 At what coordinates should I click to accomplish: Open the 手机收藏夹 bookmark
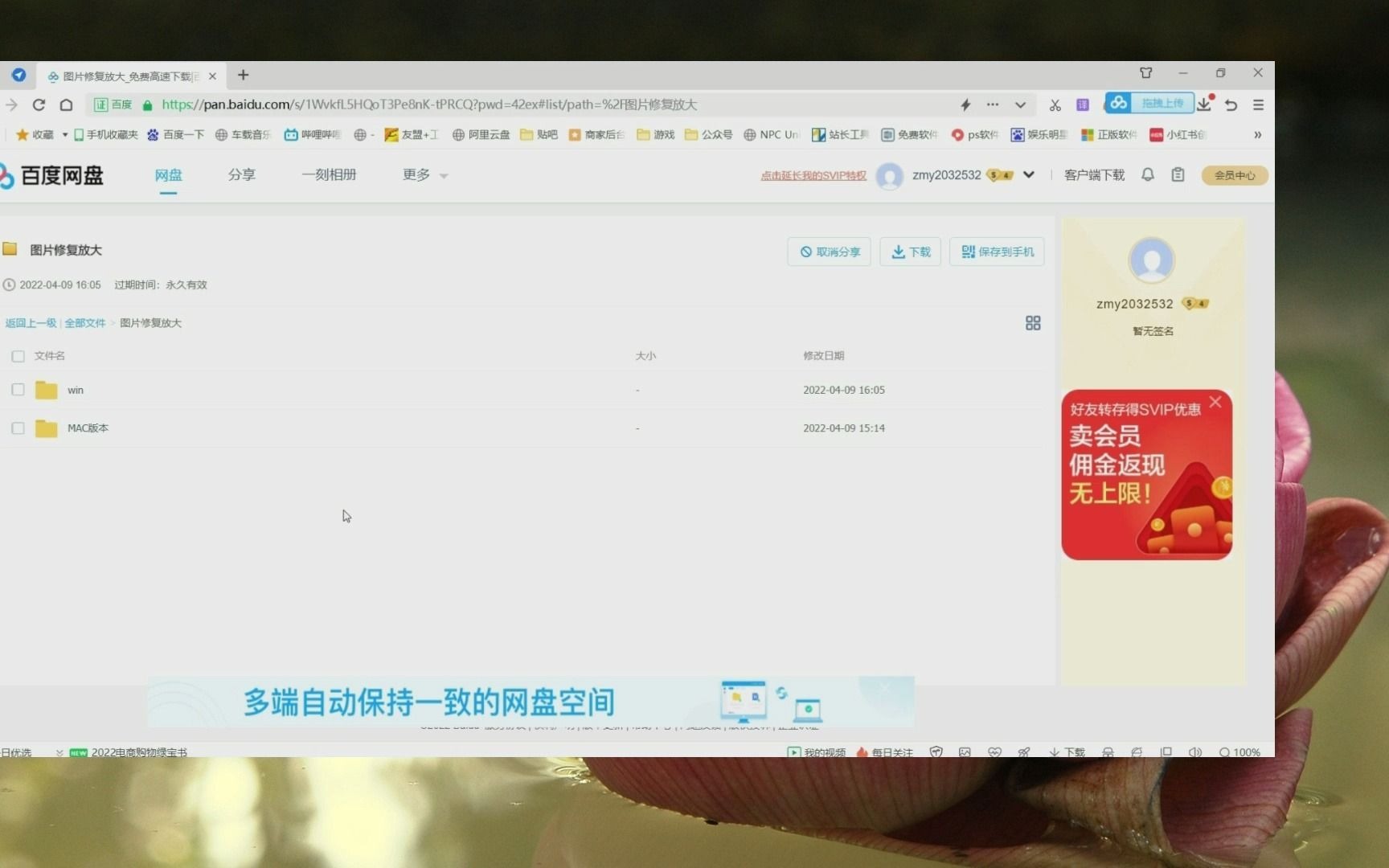tap(106, 134)
